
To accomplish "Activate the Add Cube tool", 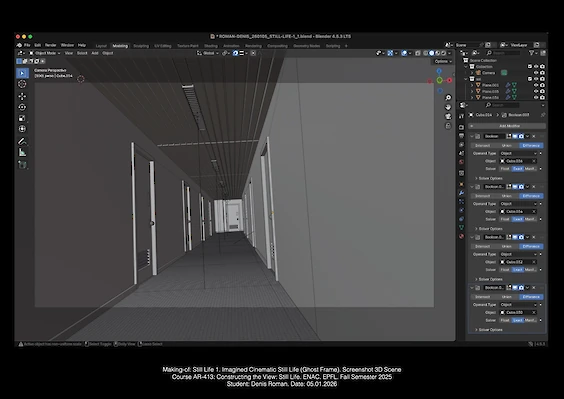I will [x=22, y=165].
